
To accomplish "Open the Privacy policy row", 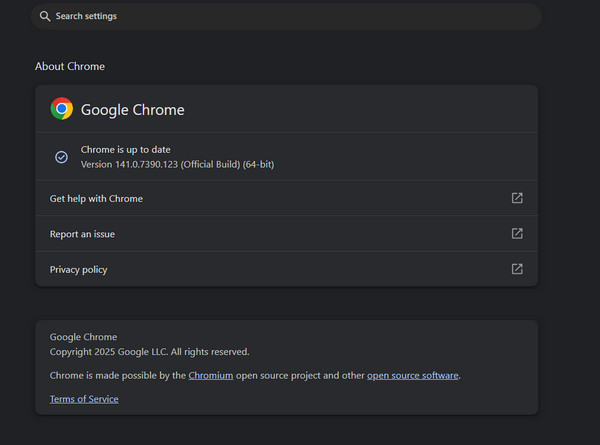I will pyautogui.click(x=79, y=269).
